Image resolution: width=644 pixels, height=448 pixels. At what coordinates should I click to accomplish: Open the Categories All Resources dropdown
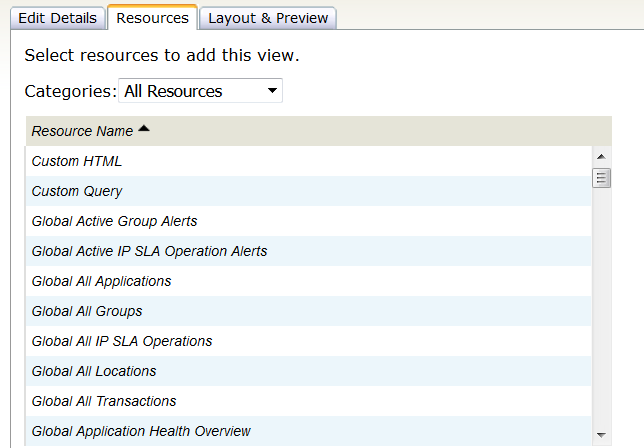(200, 91)
